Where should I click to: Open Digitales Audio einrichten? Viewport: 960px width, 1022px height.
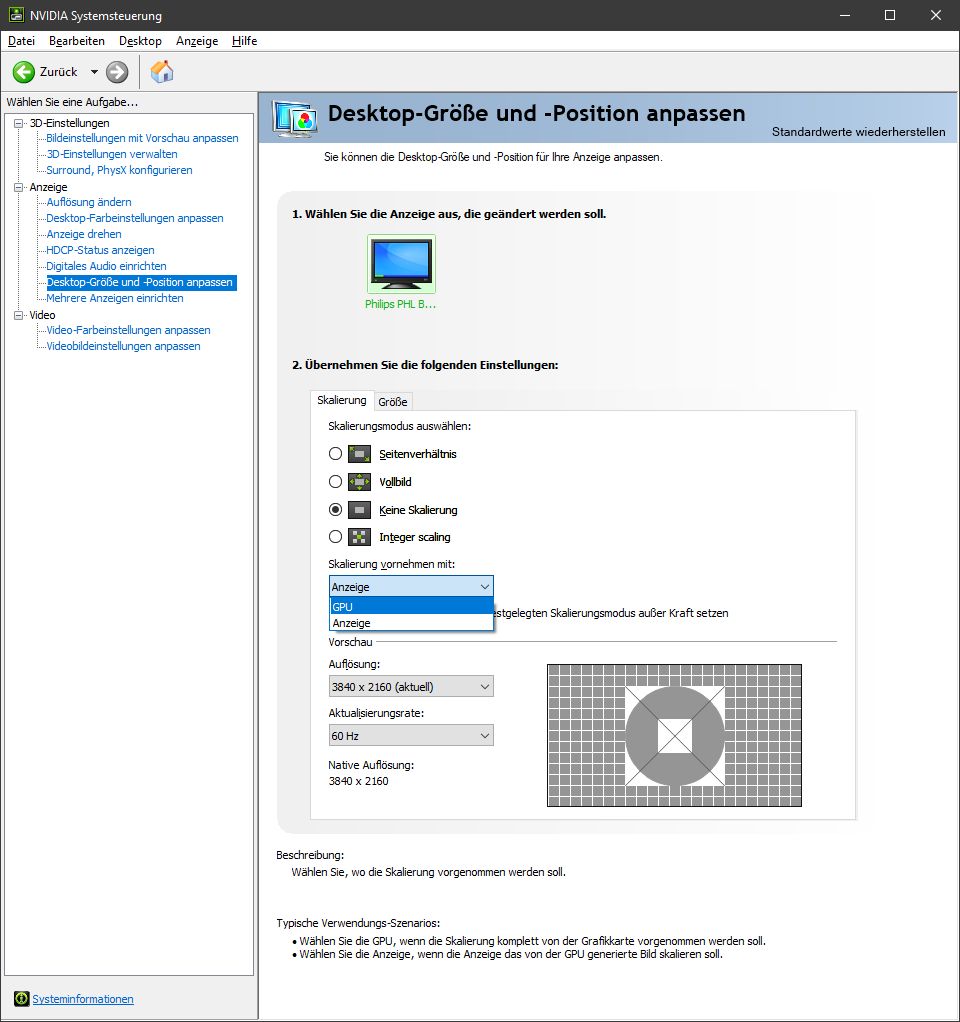click(x=106, y=266)
